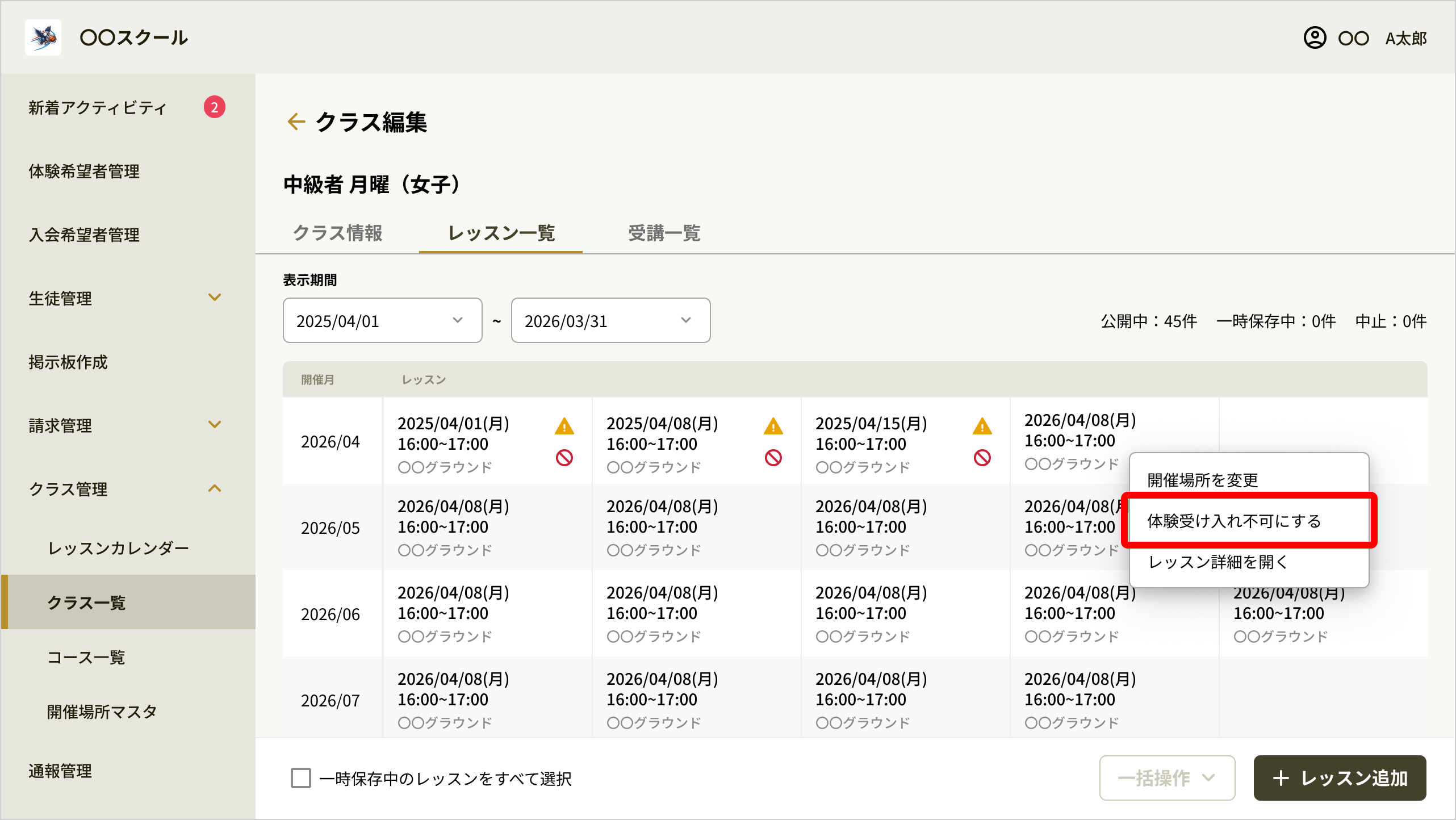Click the 中止：0件 status count

(x=1391, y=321)
